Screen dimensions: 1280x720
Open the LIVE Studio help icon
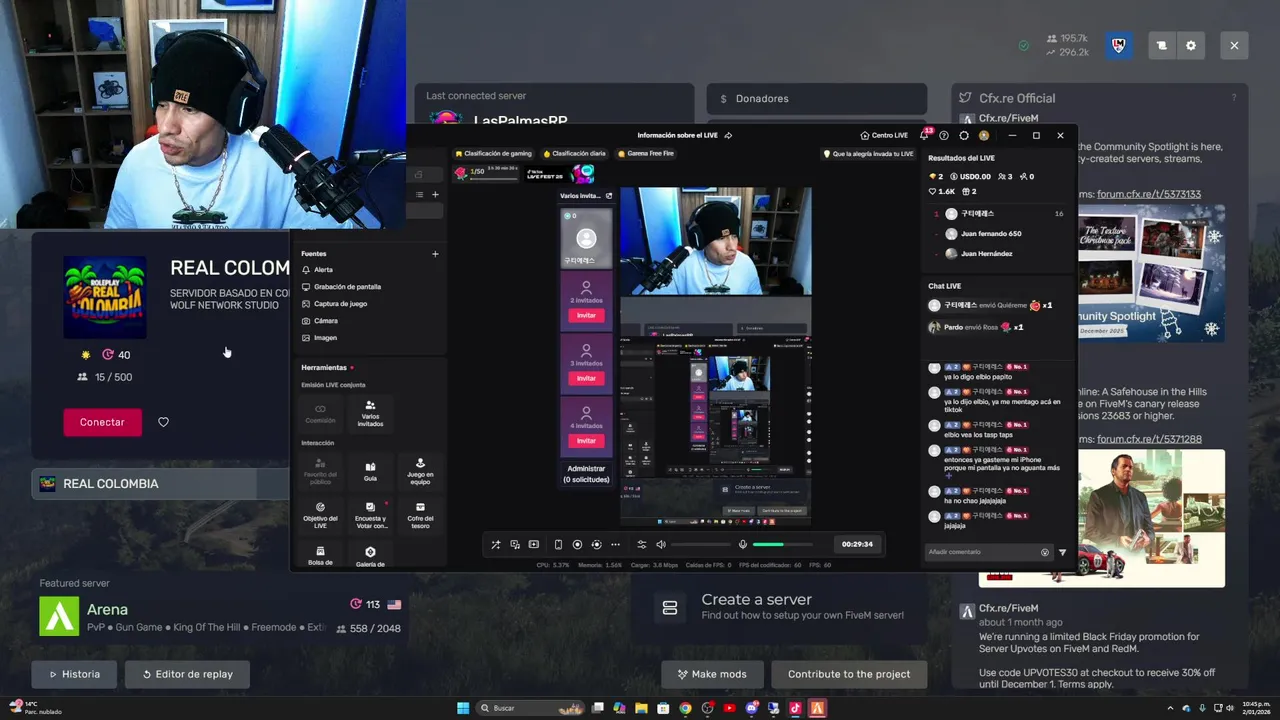[x=944, y=135]
